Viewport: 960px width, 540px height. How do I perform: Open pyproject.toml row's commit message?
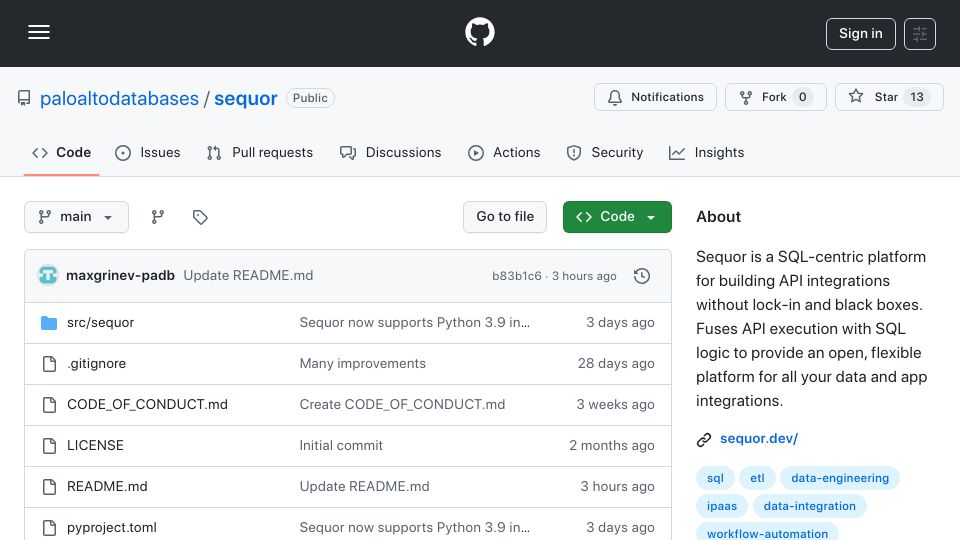pyautogui.click(x=414, y=528)
